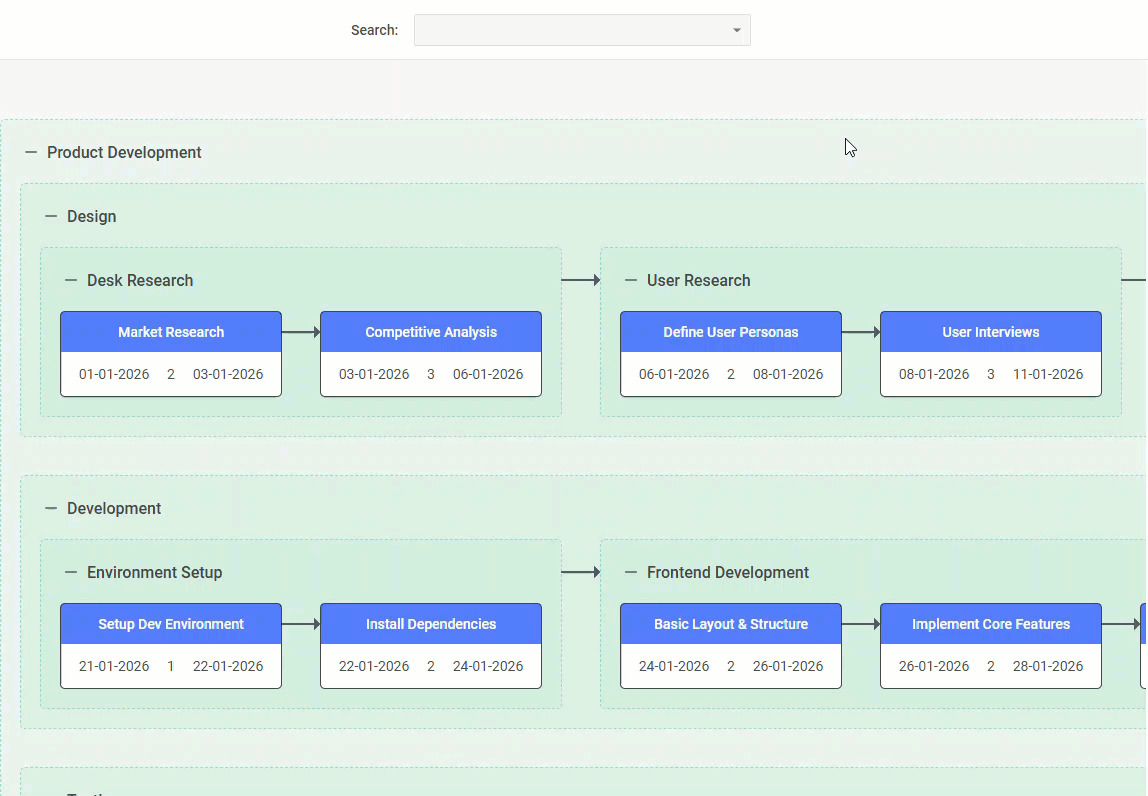Collapse the Frontend Development lane
The height and width of the screenshot is (796, 1148).
click(628, 572)
